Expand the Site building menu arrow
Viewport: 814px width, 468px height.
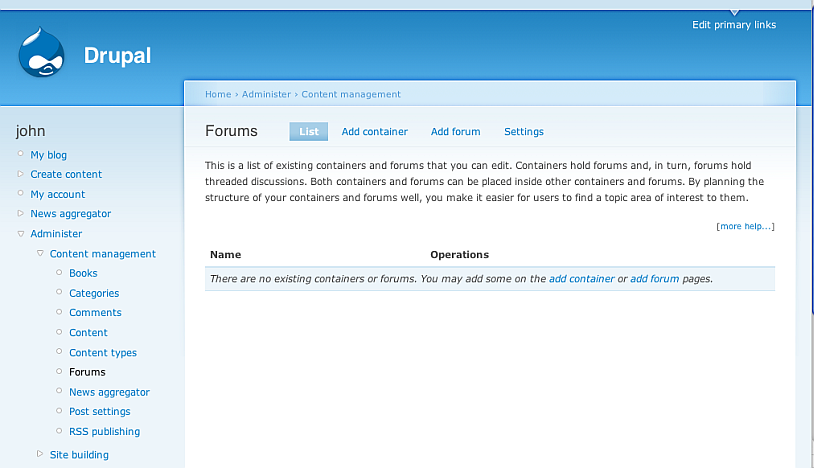coord(40,455)
